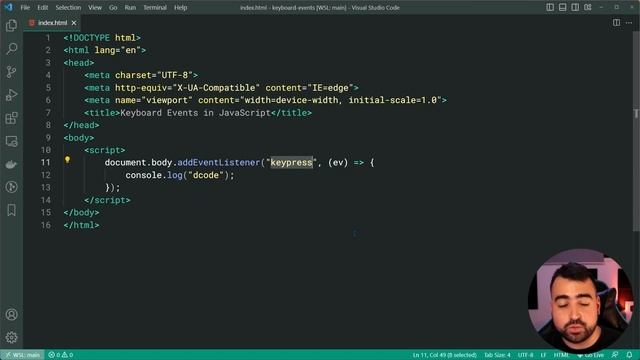Click the closing </script> tag
Image resolution: width=640 pixels, height=360 pixels.
coord(107,200)
